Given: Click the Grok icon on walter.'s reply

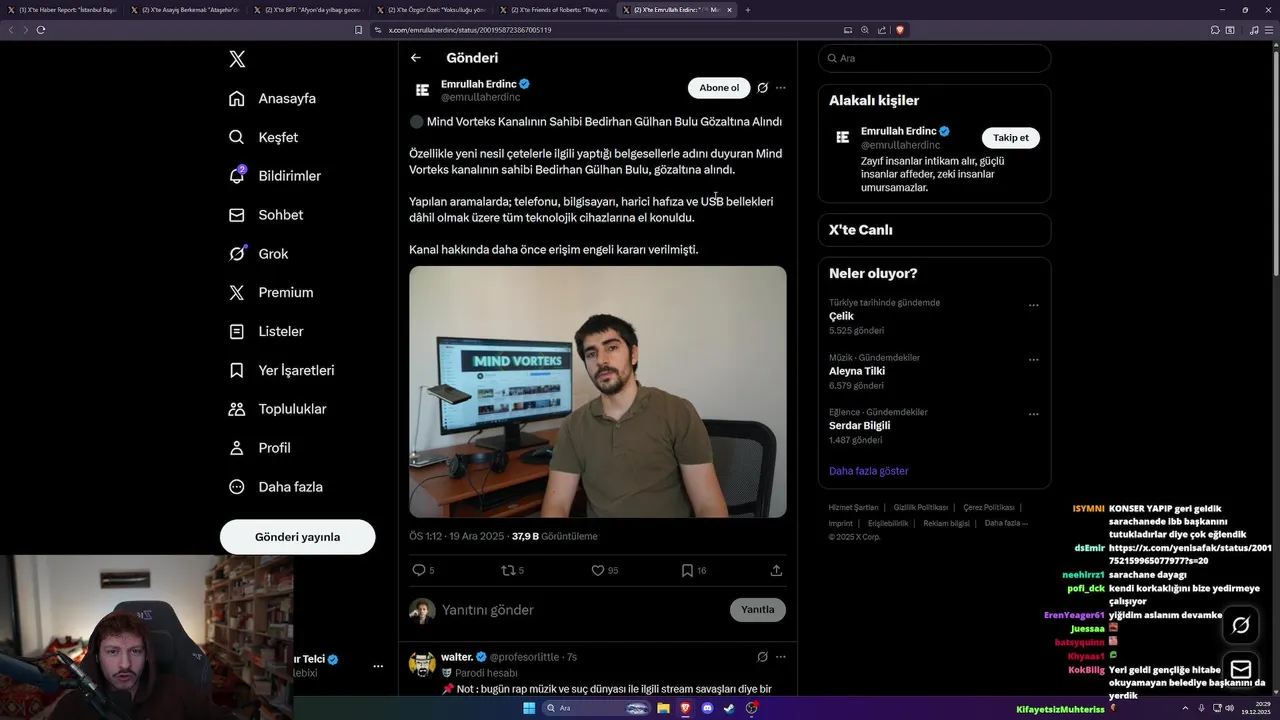Looking at the screenshot, I should point(762,657).
